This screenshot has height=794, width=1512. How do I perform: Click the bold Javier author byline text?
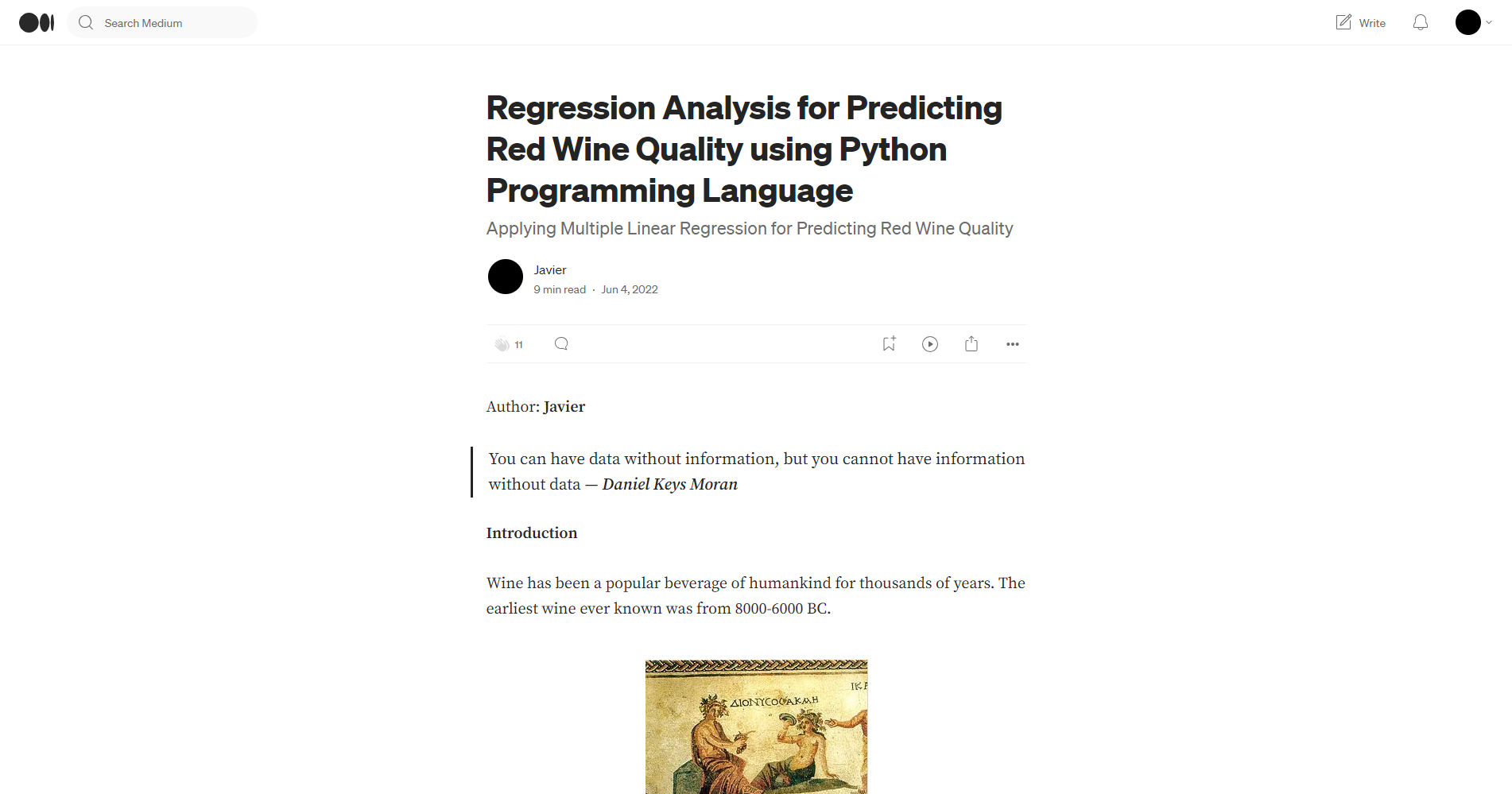pyautogui.click(x=564, y=407)
